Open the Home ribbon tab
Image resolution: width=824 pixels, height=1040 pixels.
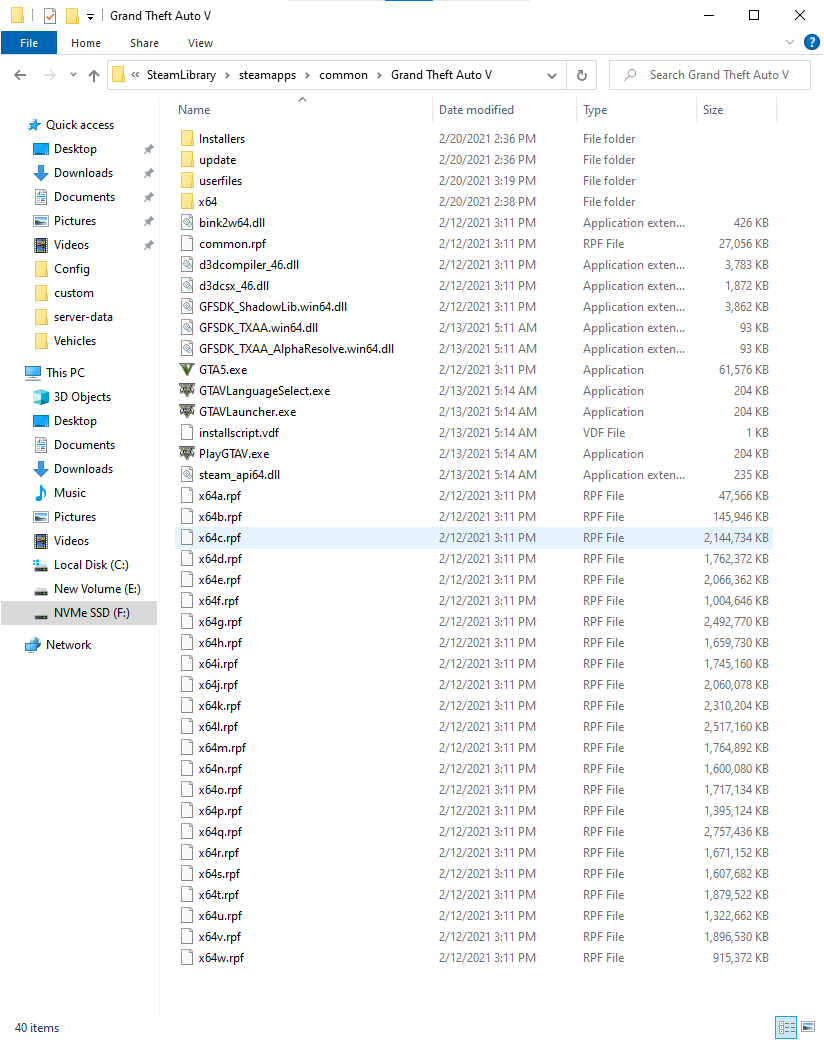[x=86, y=42]
